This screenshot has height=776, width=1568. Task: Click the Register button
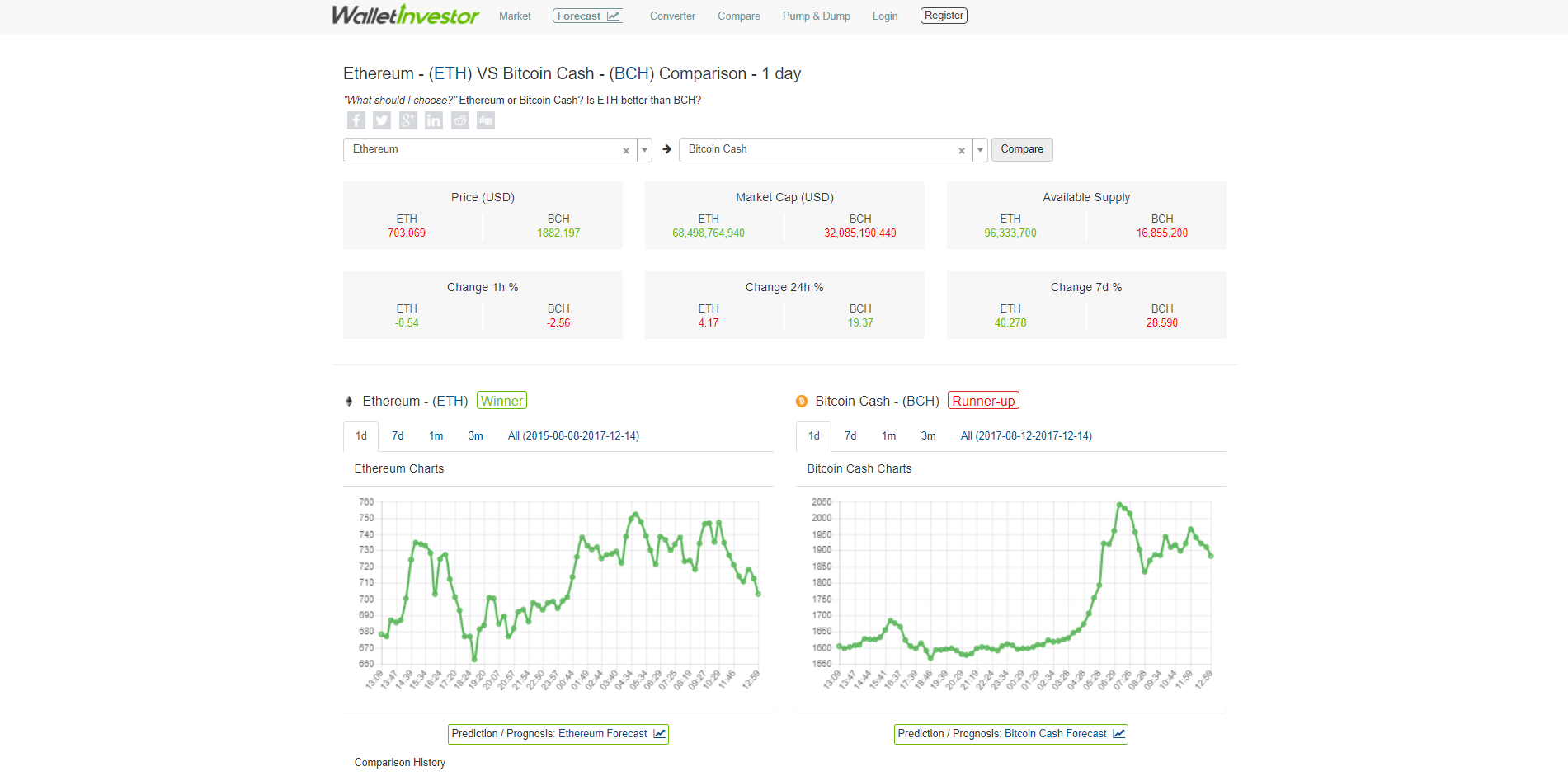click(x=944, y=16)
